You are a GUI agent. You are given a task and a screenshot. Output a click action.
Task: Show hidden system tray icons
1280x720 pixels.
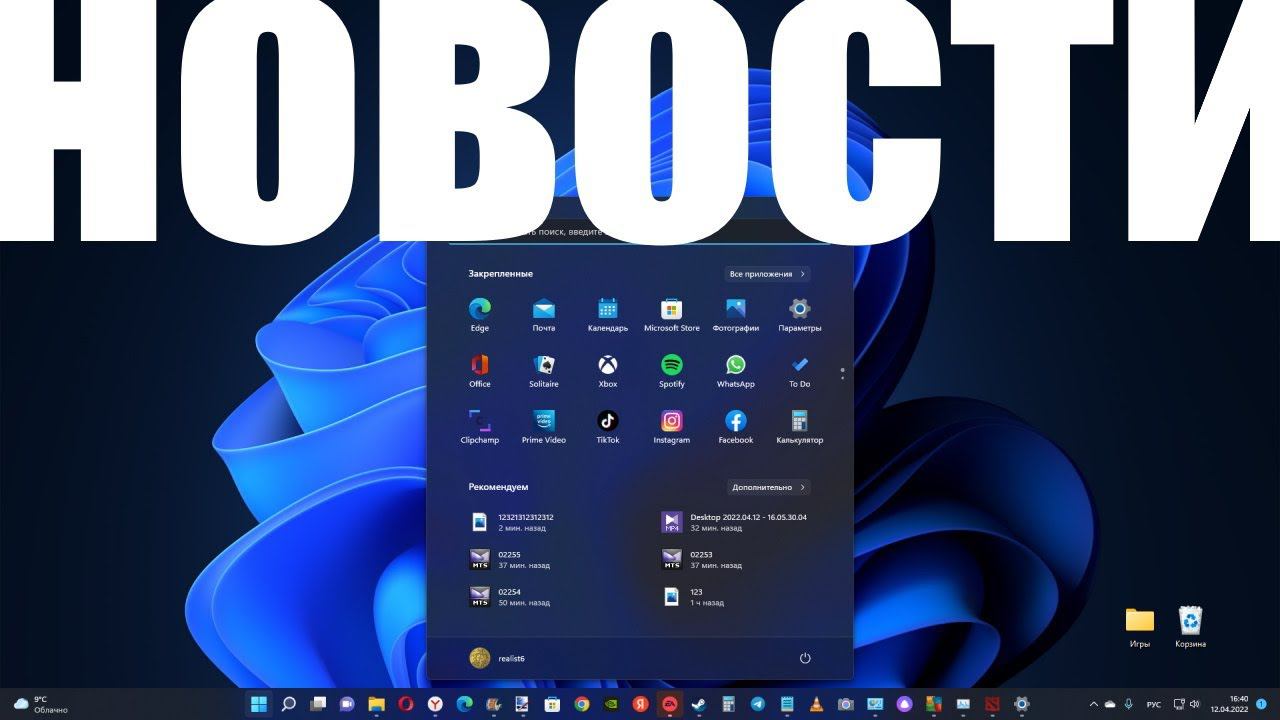(x=1093, y=704)
